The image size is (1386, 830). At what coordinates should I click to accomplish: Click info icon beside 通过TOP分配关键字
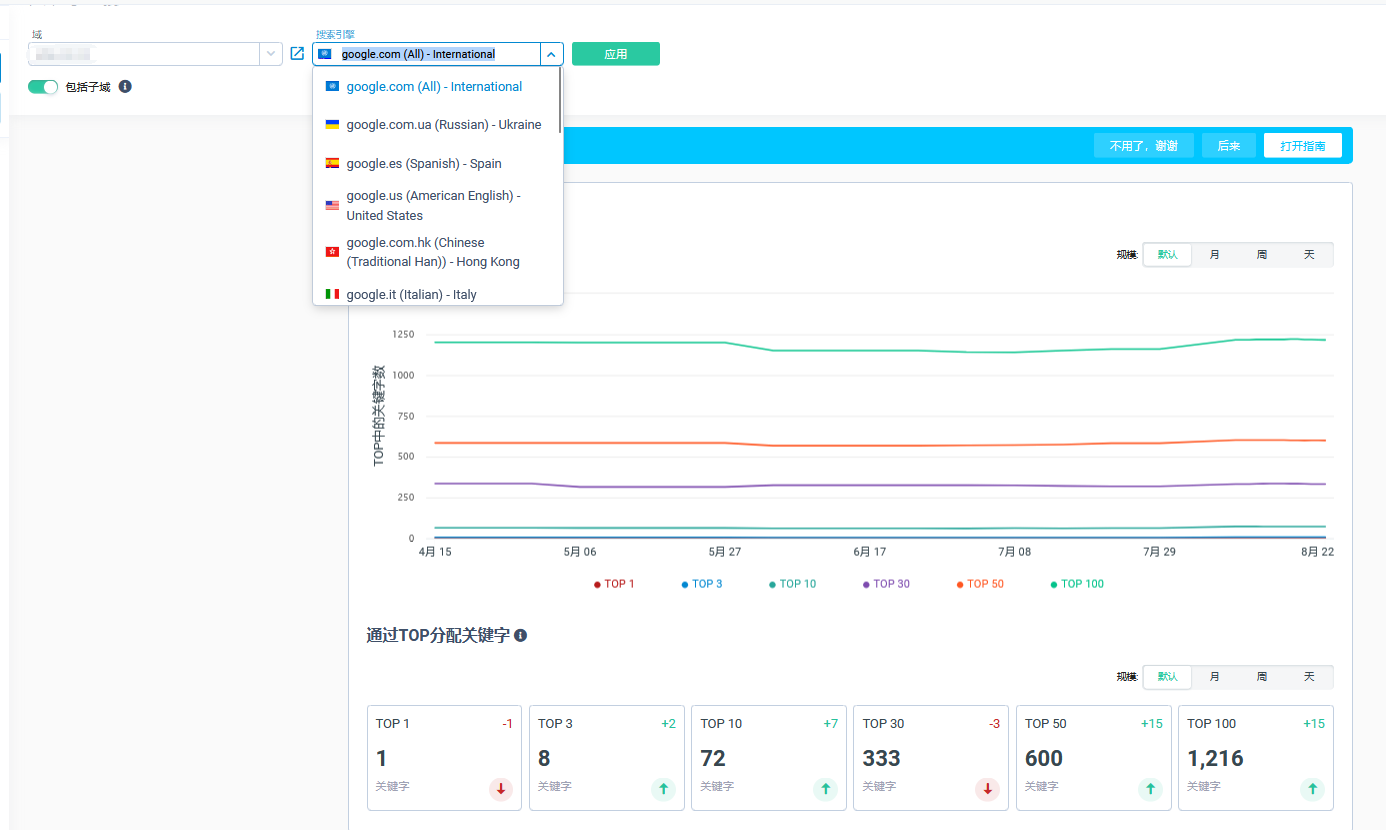(x=520, y=635)
